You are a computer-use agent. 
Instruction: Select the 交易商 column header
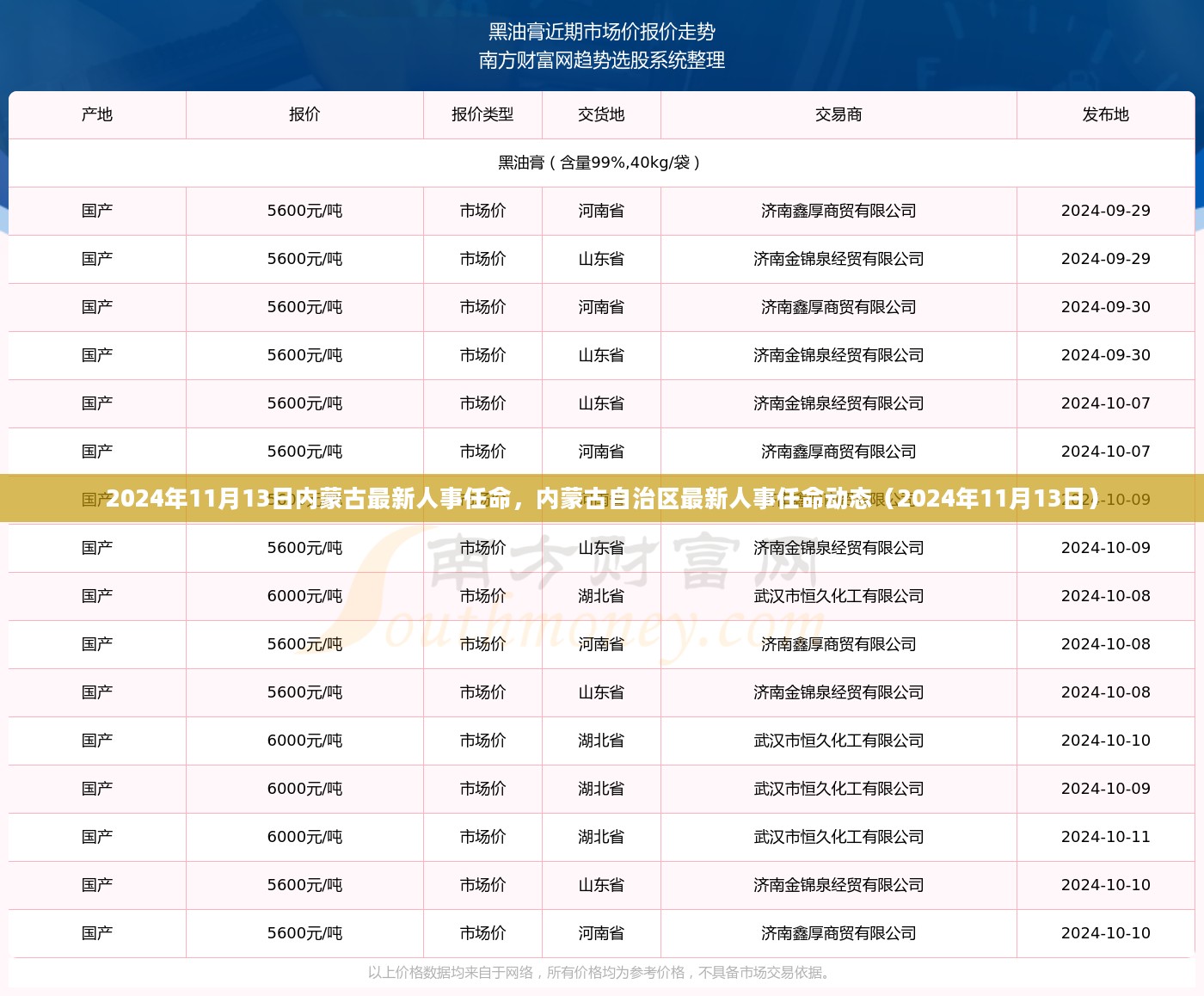(838, 114)
